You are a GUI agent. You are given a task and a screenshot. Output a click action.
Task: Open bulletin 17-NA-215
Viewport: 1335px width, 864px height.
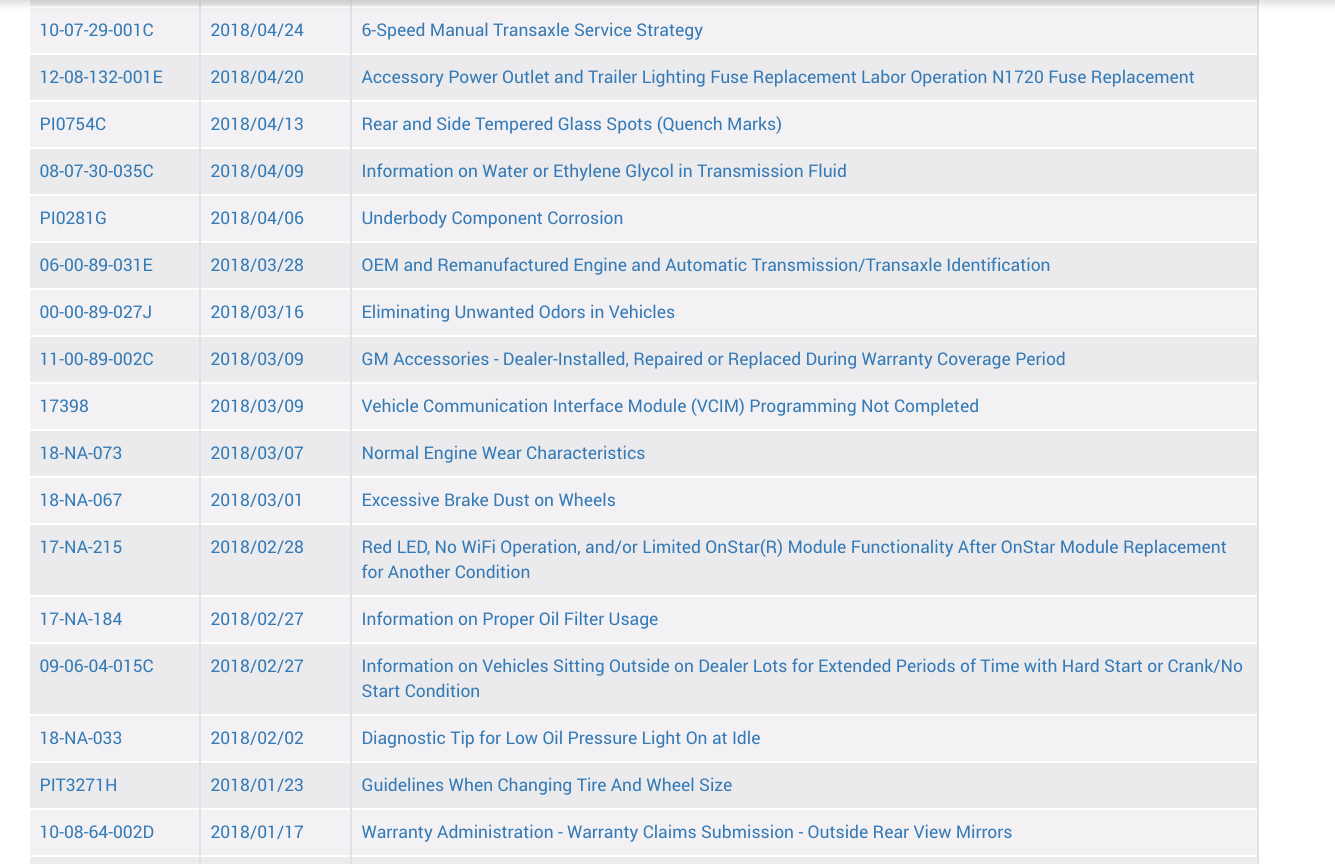click(x=80, y=547)
